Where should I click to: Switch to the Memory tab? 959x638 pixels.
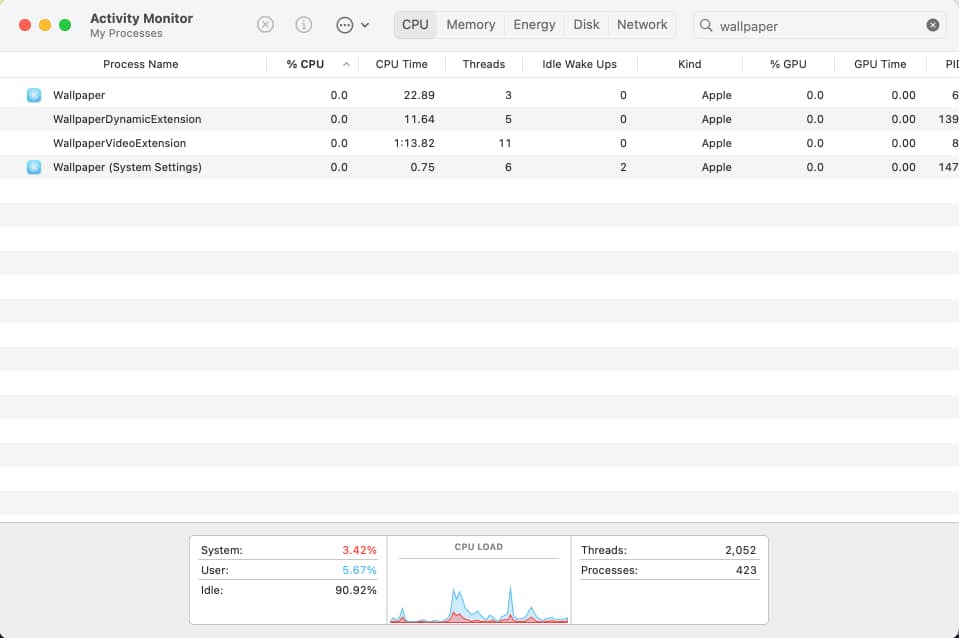[x=471, y=24]
